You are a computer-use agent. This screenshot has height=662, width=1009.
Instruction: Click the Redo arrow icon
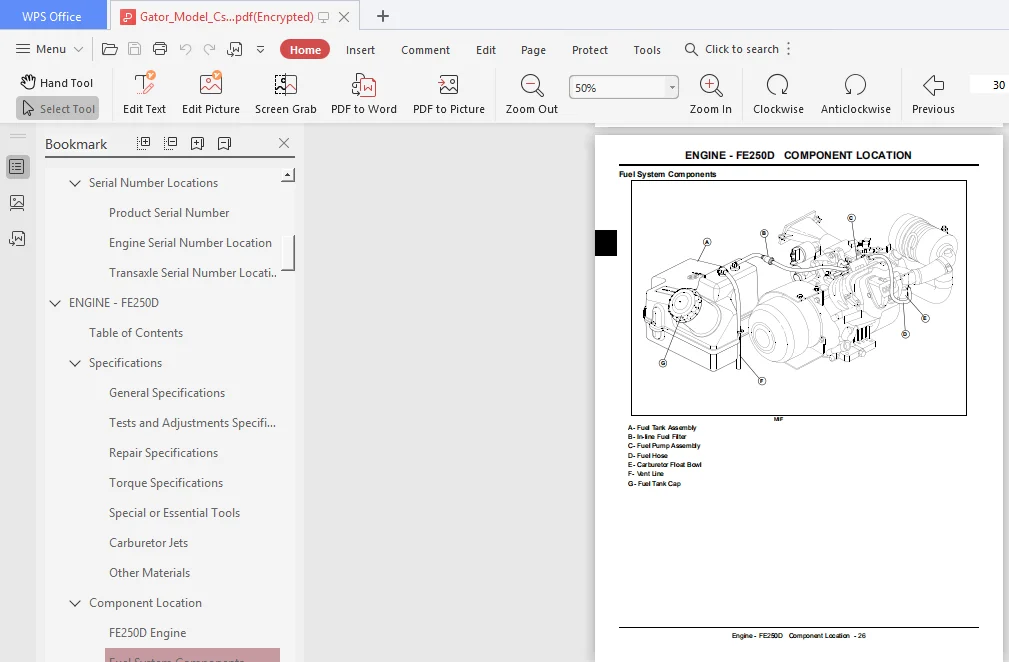click(209, 49)
